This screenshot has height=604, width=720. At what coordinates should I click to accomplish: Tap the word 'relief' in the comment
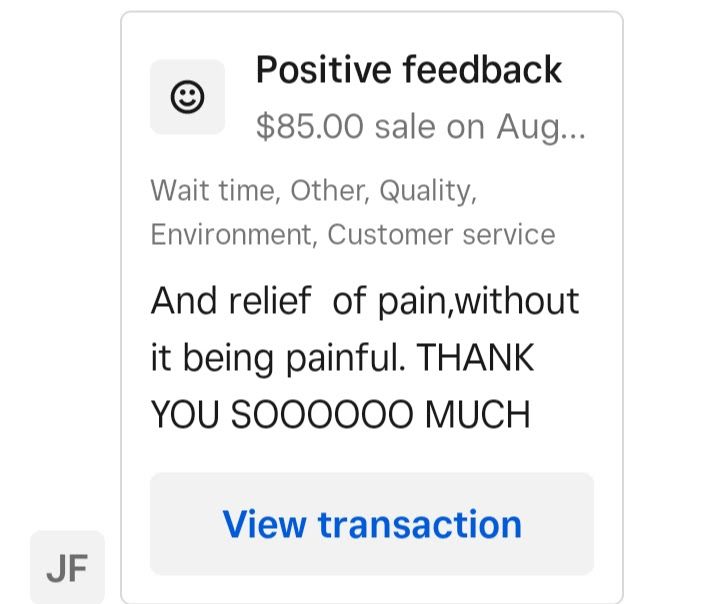point(270,301)
